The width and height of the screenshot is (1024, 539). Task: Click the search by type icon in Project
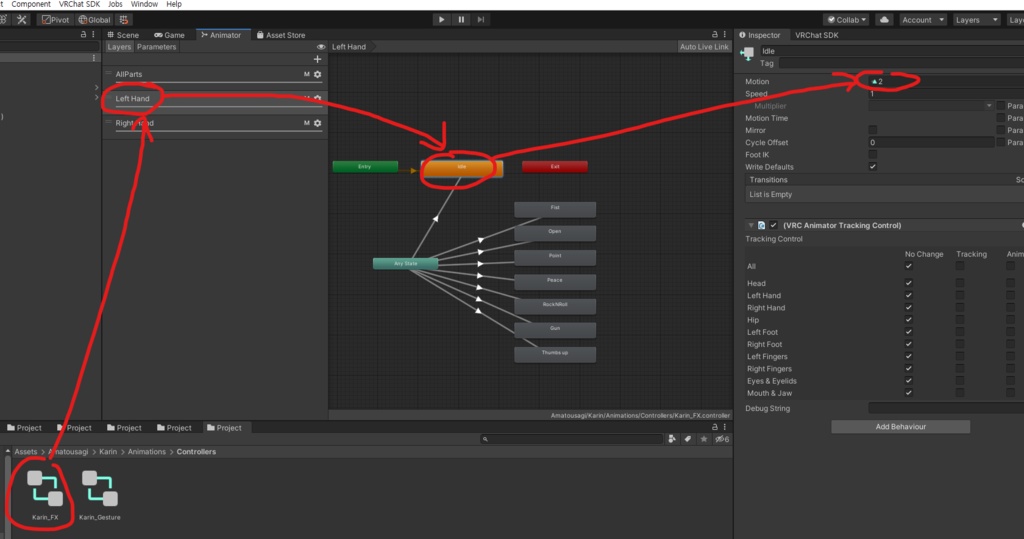click(x=672, y=439)
